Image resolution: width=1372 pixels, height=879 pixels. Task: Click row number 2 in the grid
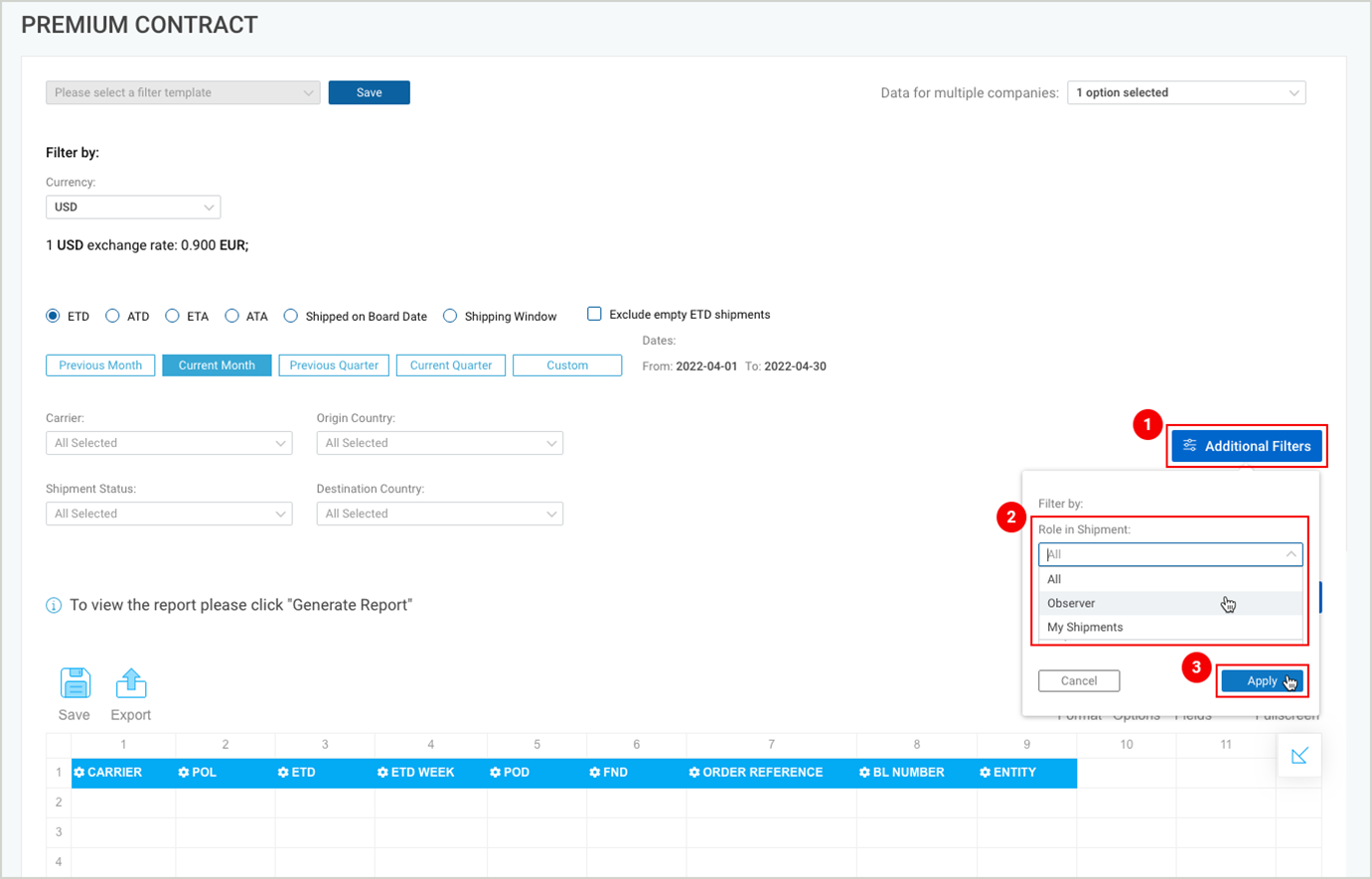pyautogui.click(x=59, y=803)
